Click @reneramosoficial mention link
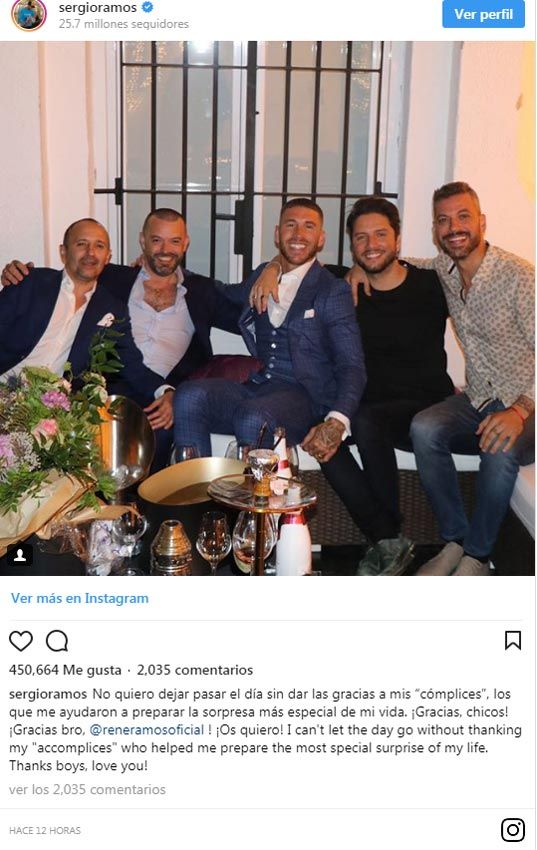 click(147, 730)
